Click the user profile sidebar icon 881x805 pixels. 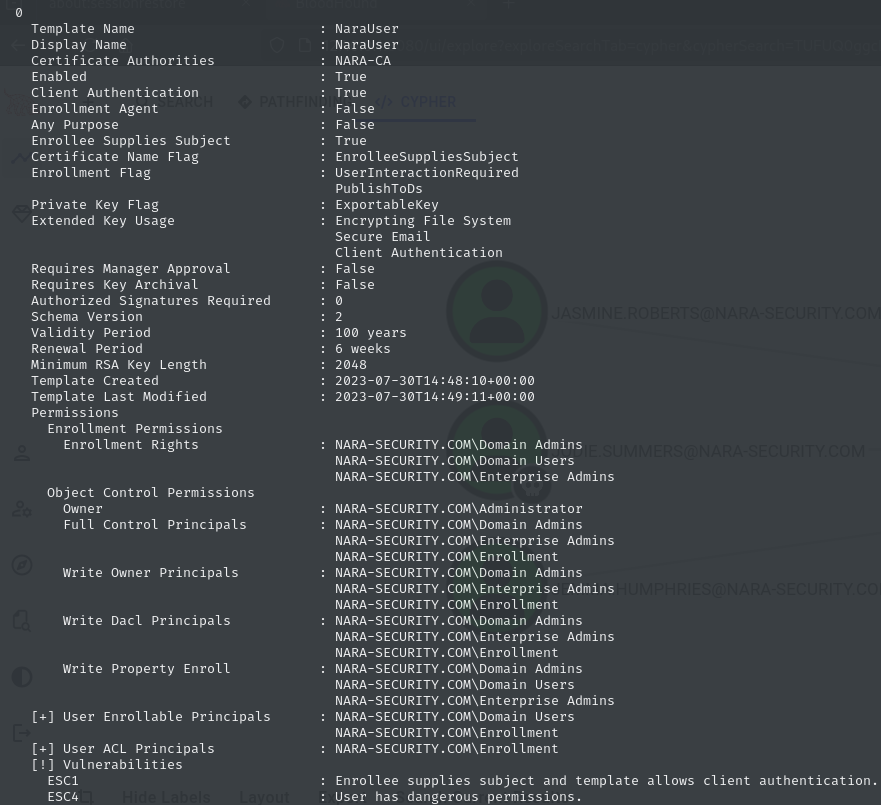click(21, 453)
